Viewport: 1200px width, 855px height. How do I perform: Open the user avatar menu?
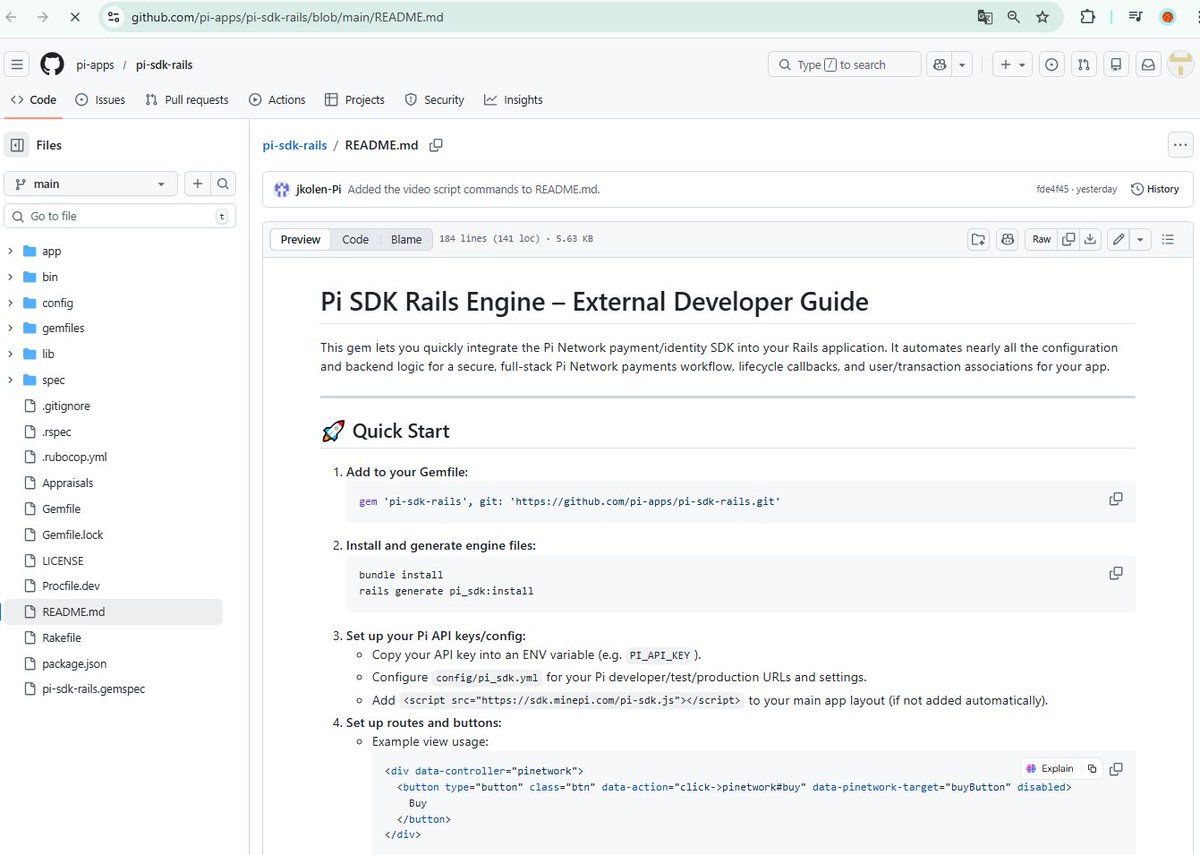pos(1181,65)
